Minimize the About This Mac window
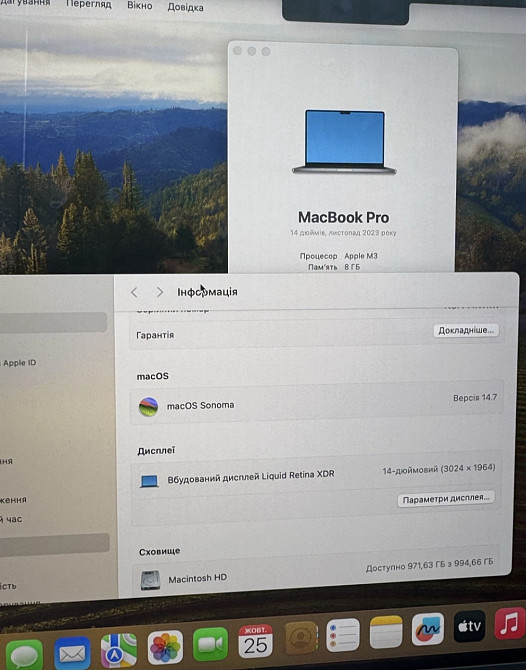 pos(252,51)
